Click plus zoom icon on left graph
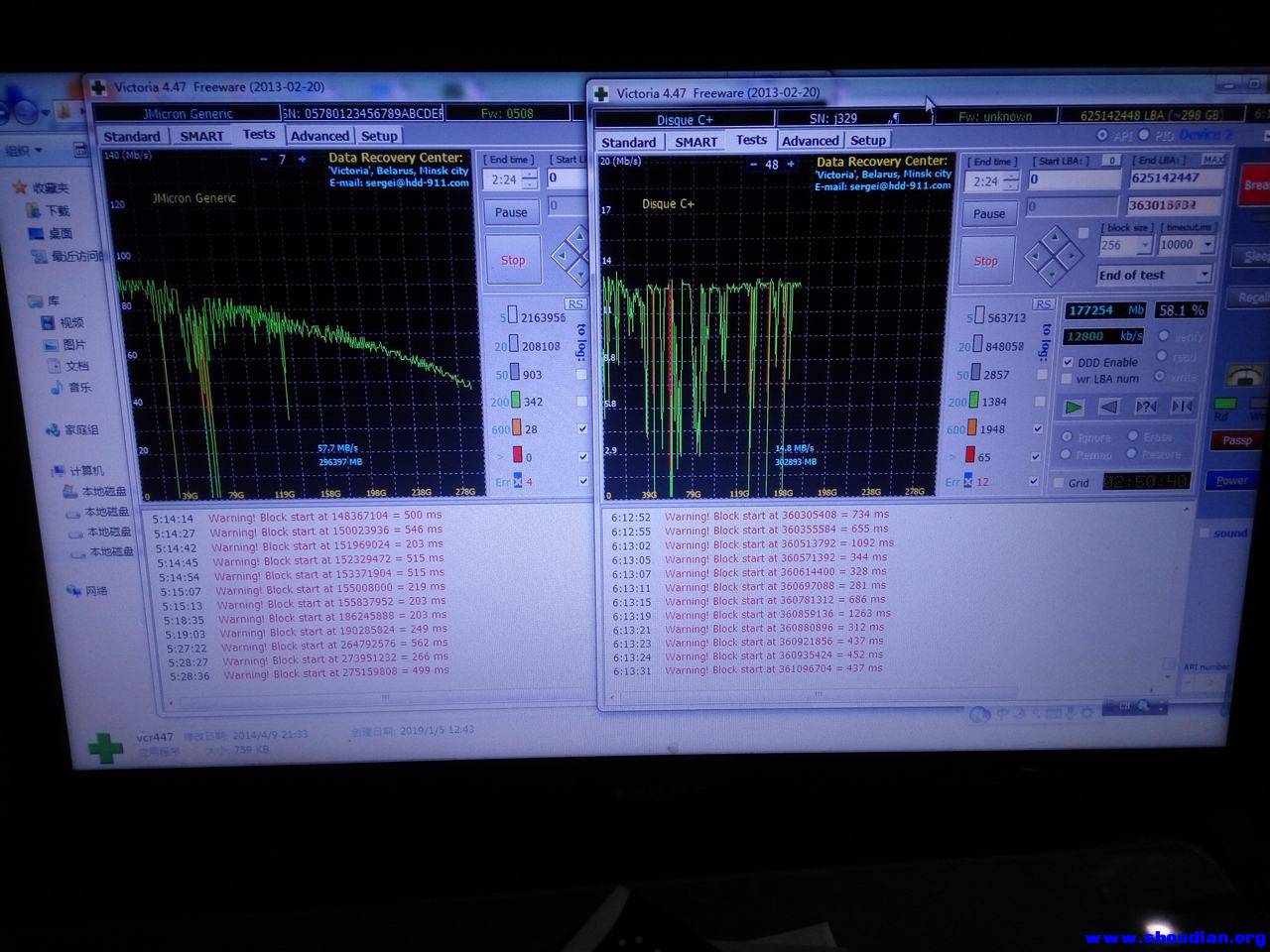 click(x=302, y=159)
